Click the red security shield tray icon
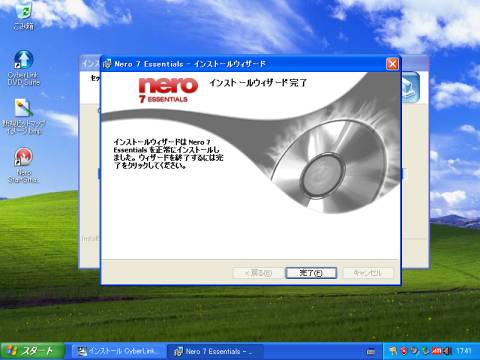Viewport: 480px width, 360px height. pos(404,351)
